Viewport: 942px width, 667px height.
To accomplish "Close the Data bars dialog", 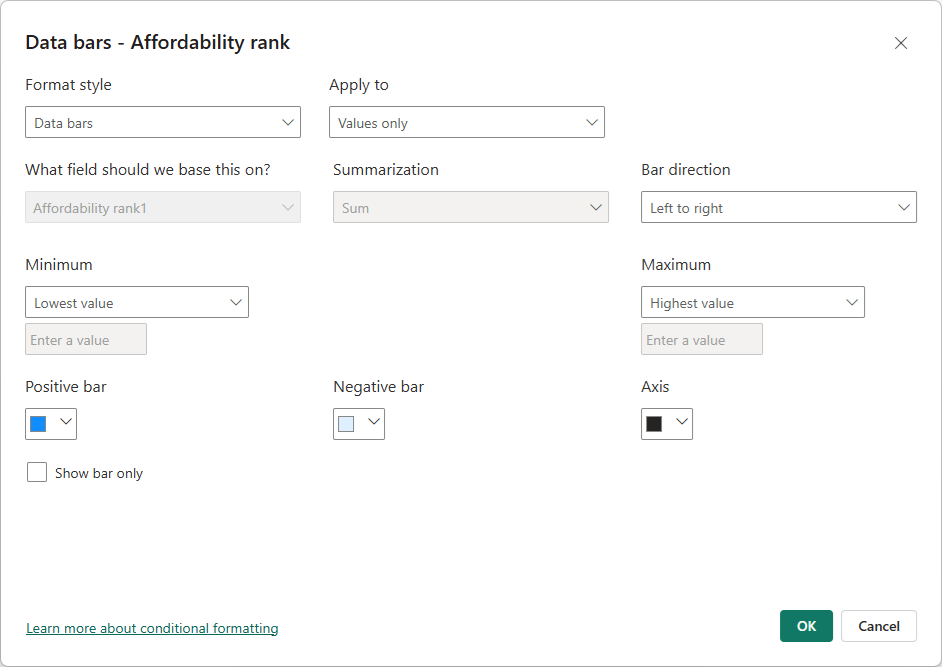I will click(901, 43).
